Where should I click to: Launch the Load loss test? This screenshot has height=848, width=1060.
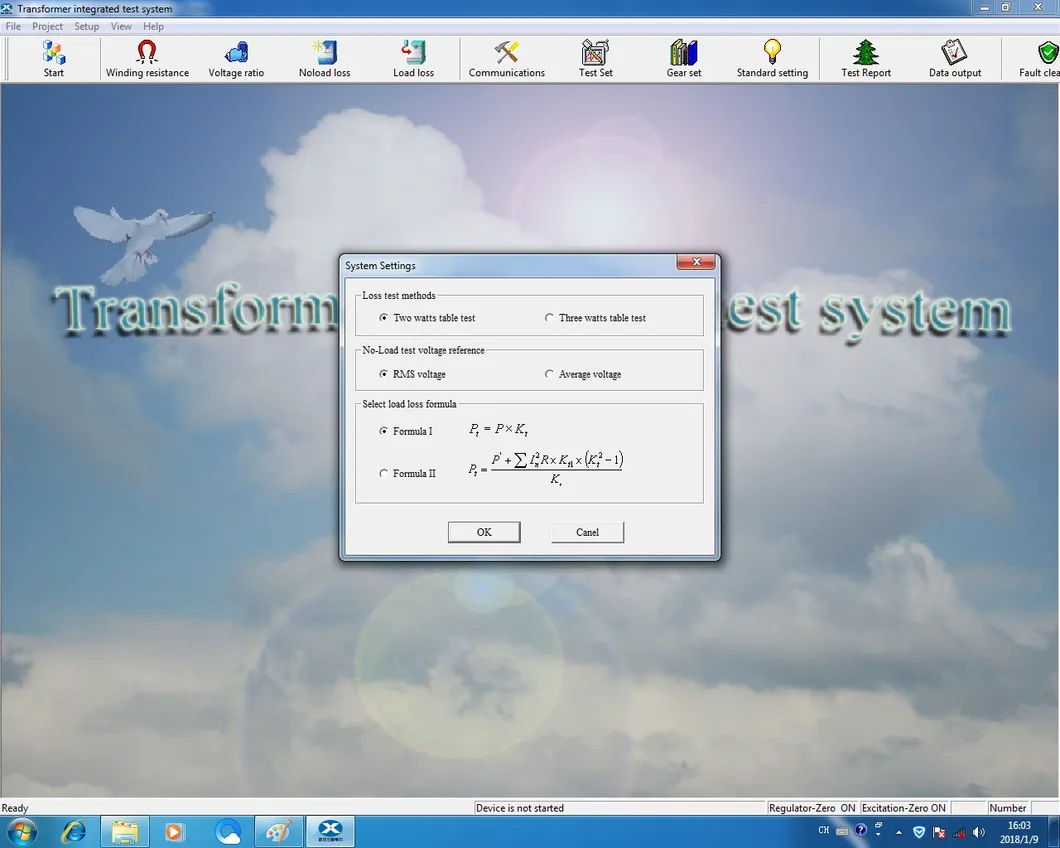click(413, 58)
